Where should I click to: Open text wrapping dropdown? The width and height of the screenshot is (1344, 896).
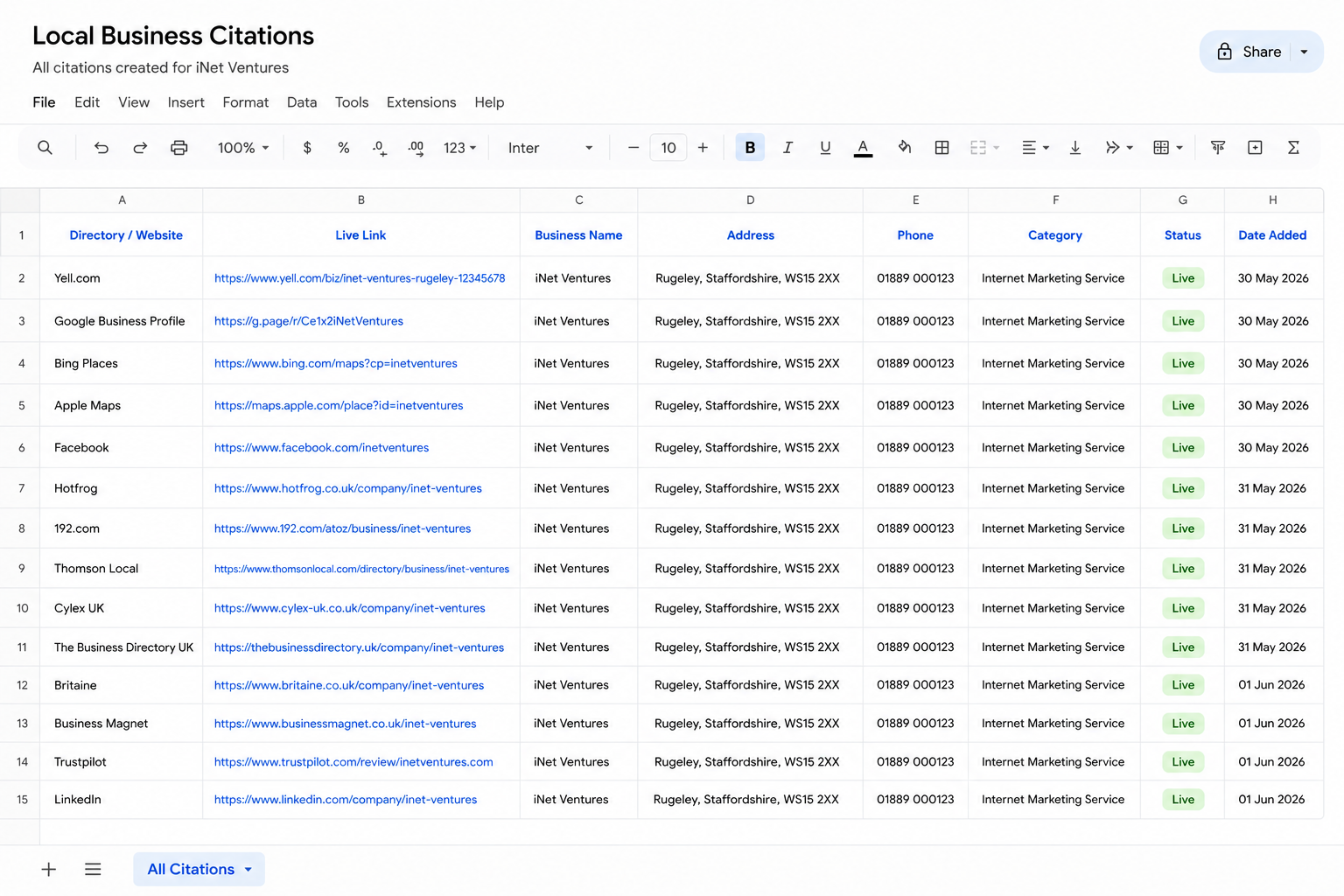1119,148
